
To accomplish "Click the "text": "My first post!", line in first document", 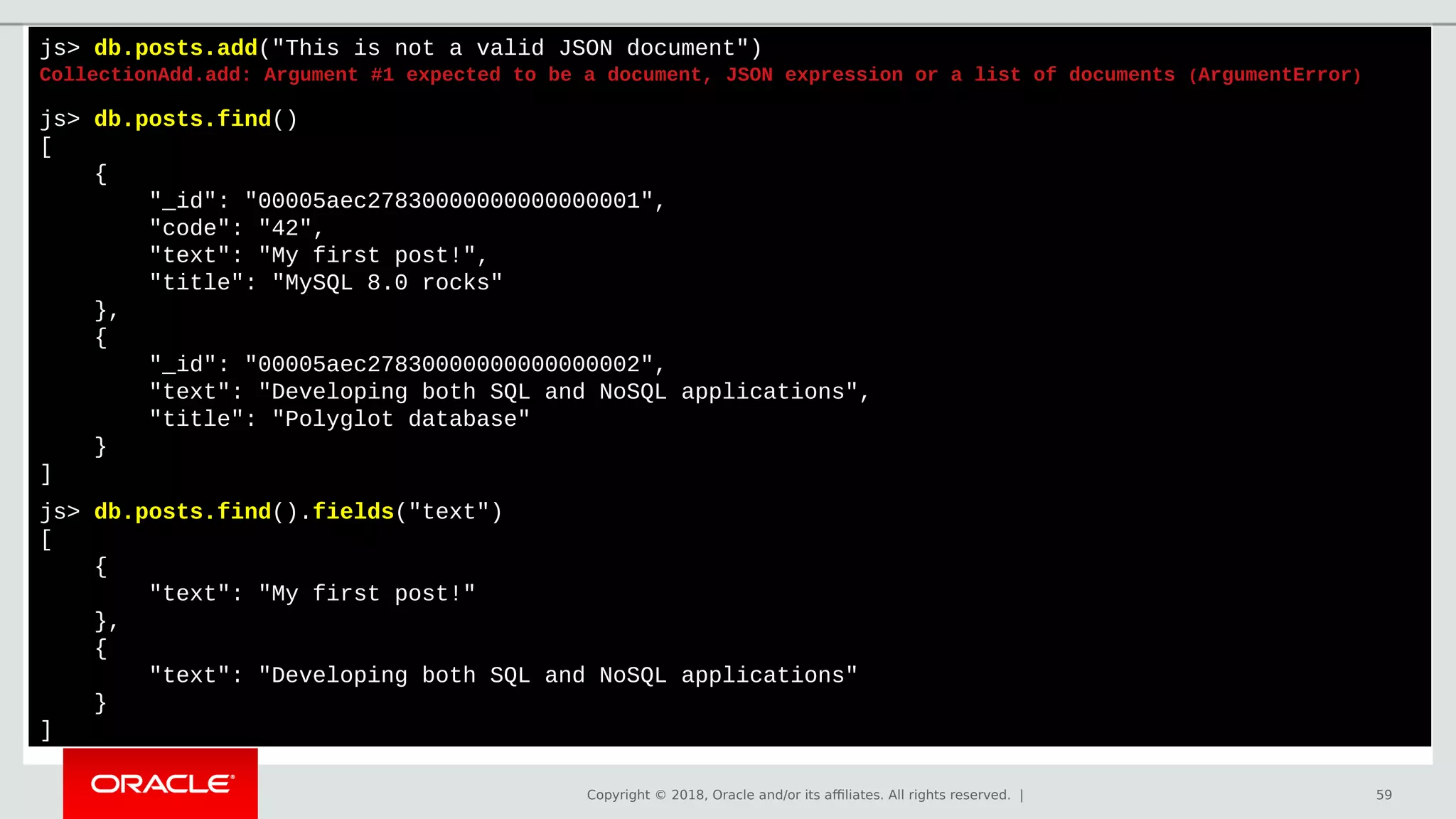I will (x=318, y=255).
